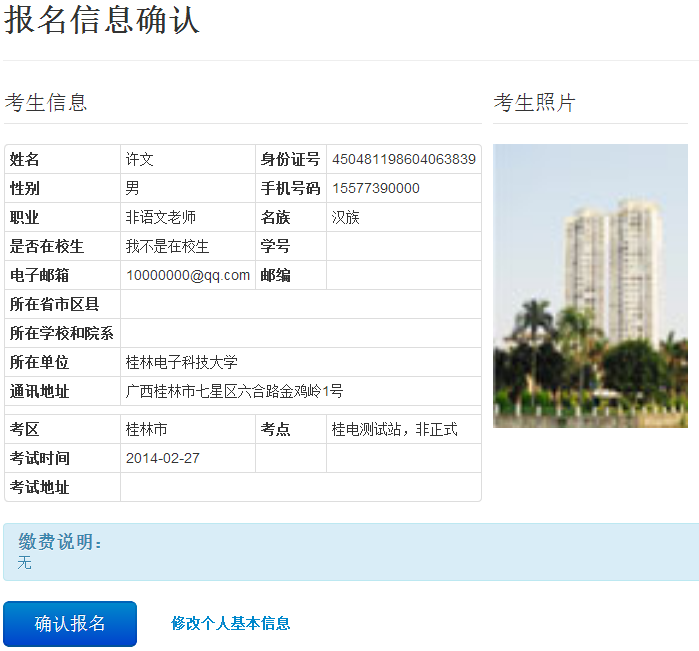The height and width of the screenshot is (651, 699).
Task: Click the exam district value 桂林市
Action: 147,429
